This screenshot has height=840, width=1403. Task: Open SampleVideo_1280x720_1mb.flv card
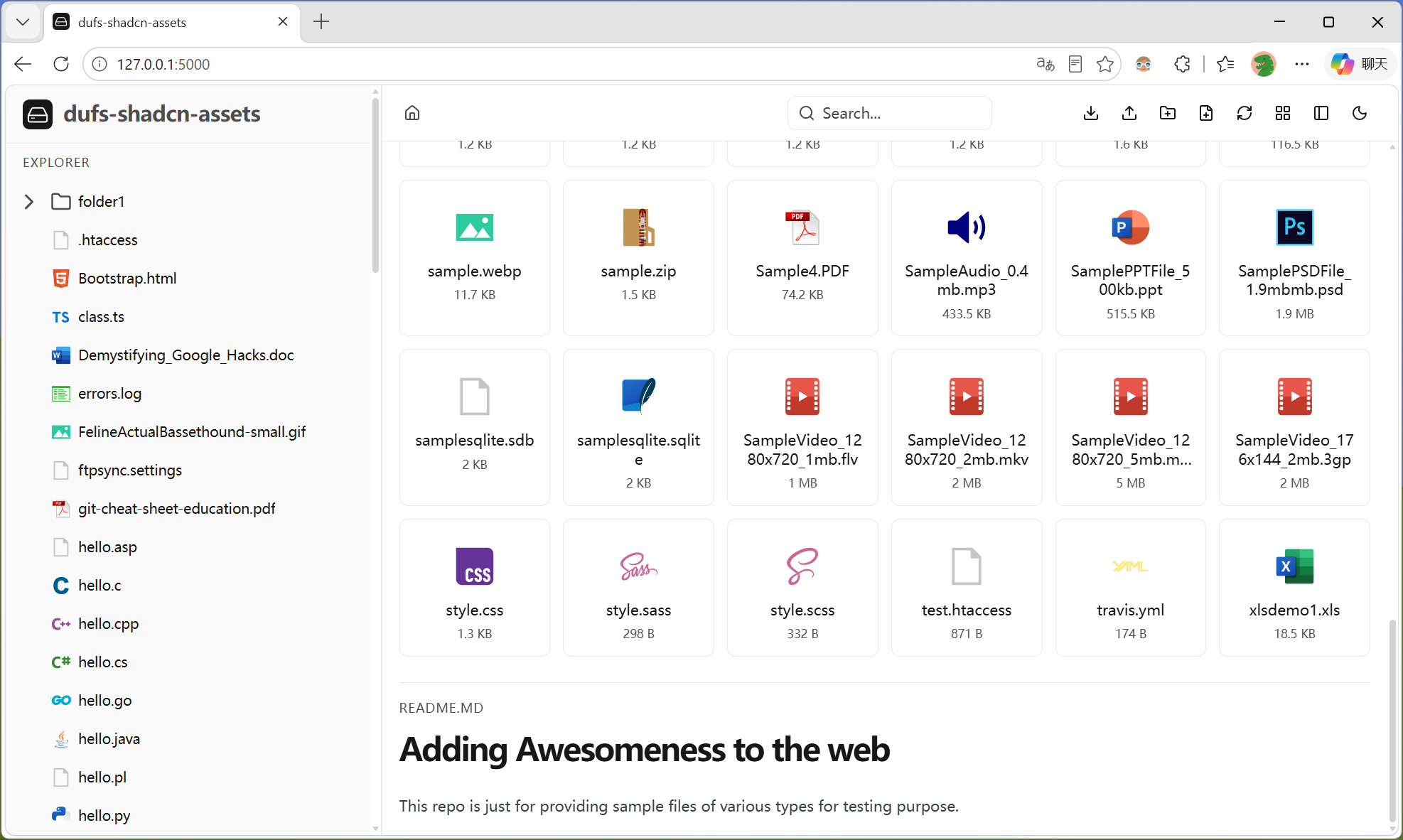click(x=802, y=428)
